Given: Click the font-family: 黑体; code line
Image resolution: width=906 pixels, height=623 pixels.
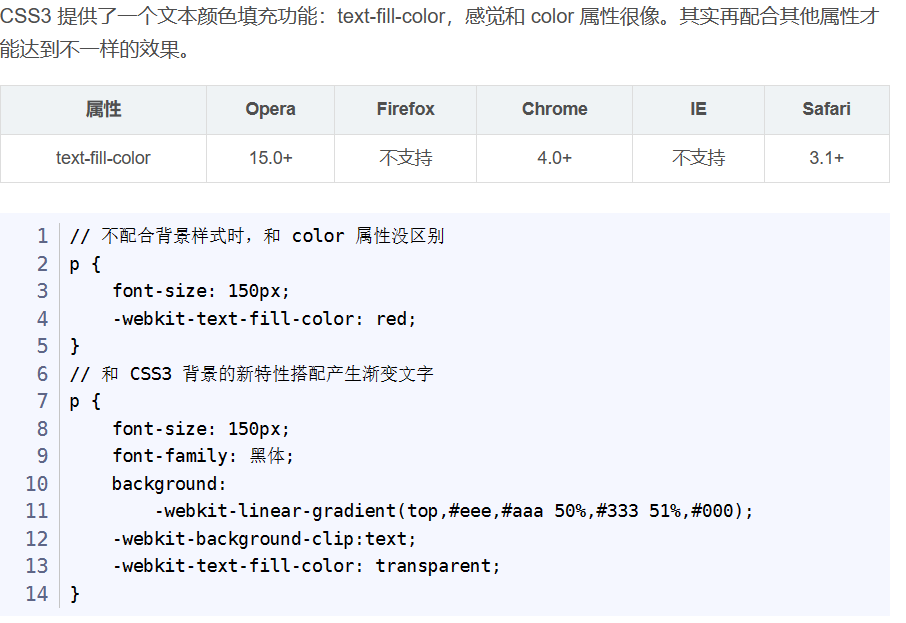Looking at the screenshot, I should (x=203, y=456).
